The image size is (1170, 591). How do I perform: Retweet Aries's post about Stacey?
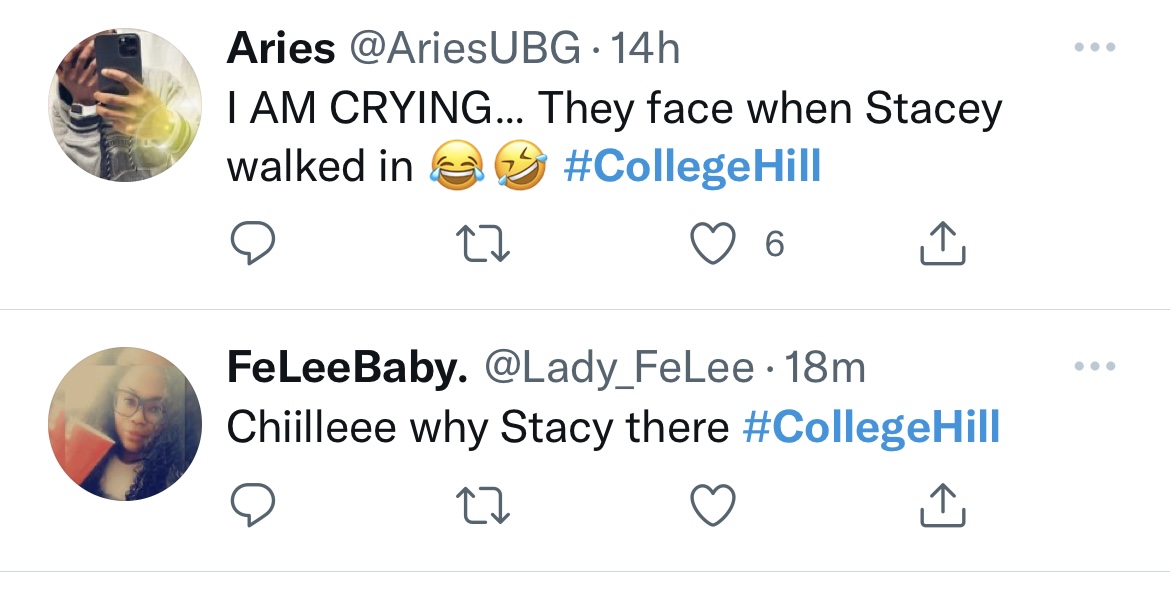pyautogui.click(x=482, y=240)
